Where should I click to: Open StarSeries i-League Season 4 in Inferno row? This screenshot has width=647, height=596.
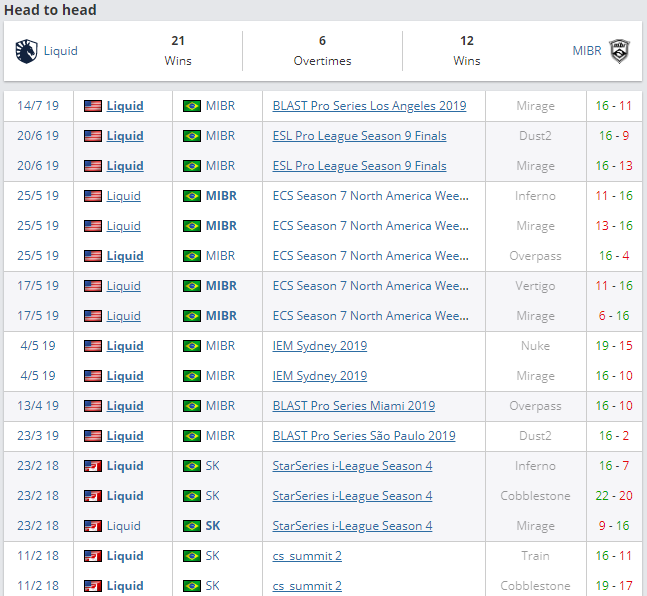pyautogui.click(x=352, y=466)
